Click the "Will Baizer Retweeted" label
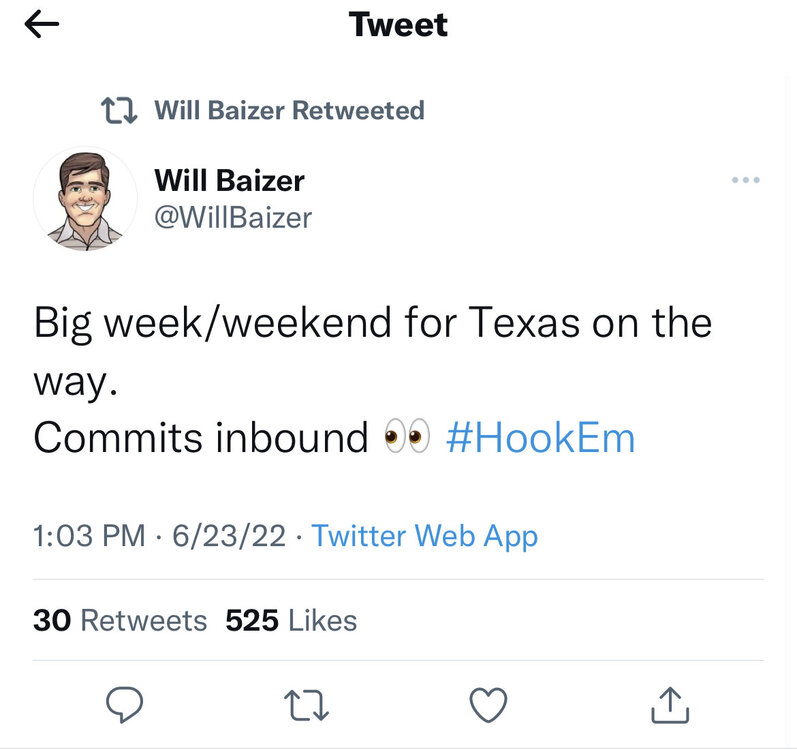 pos(289,110)
